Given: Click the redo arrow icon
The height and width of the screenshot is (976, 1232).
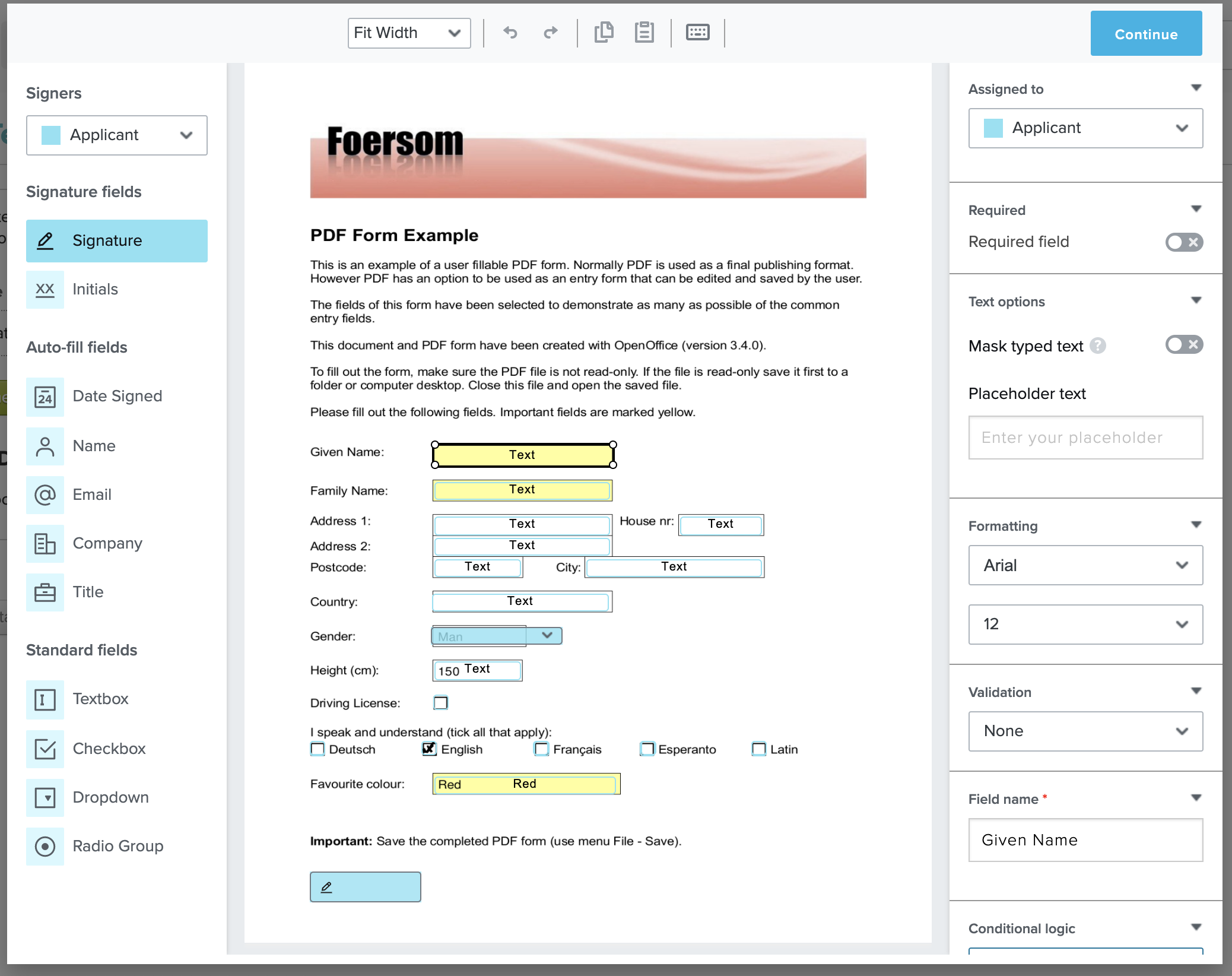Looking at the screenshot, I should point(551,33).
